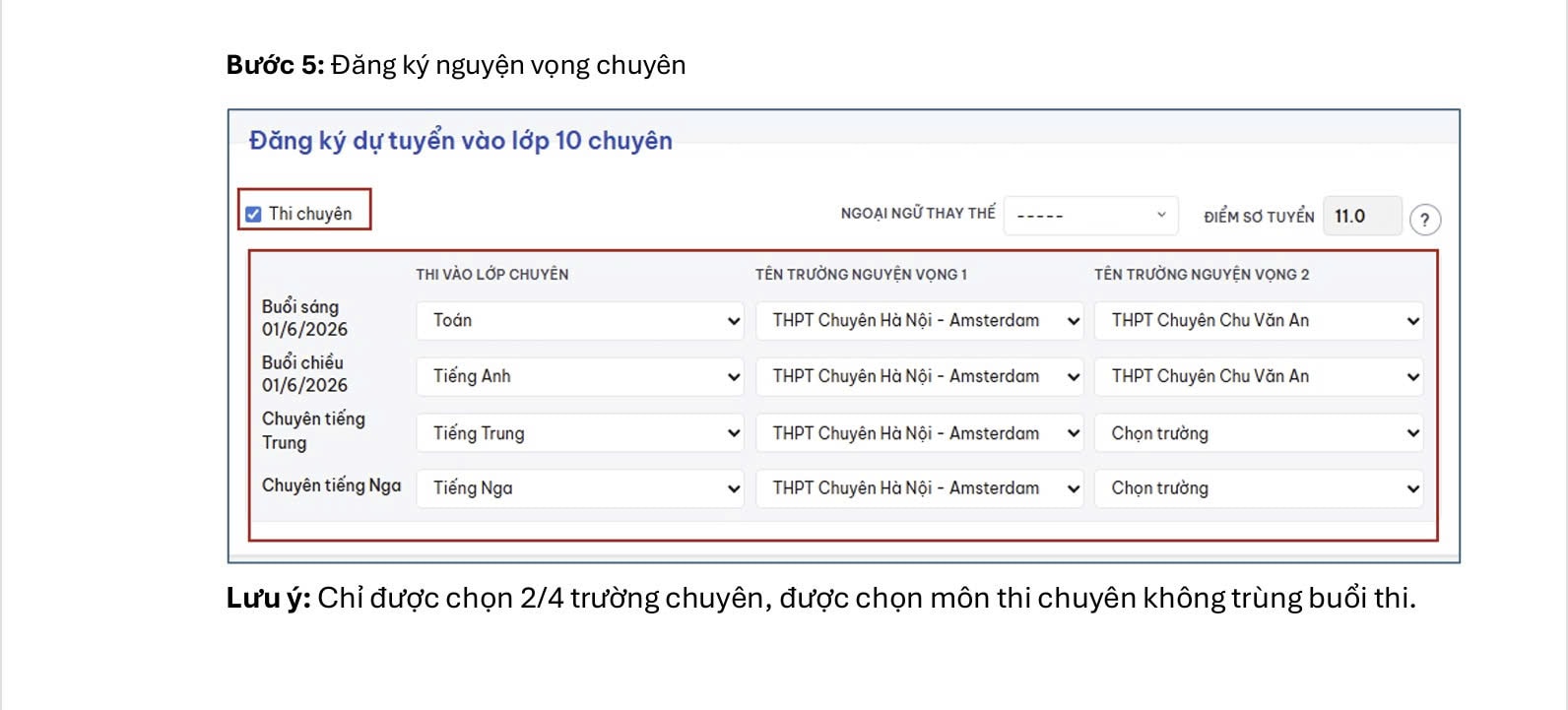The height and width of the screenshot is (710, 1568).
Task: Open the Toán subject dropdown
Action: click(x=579, y=321)
